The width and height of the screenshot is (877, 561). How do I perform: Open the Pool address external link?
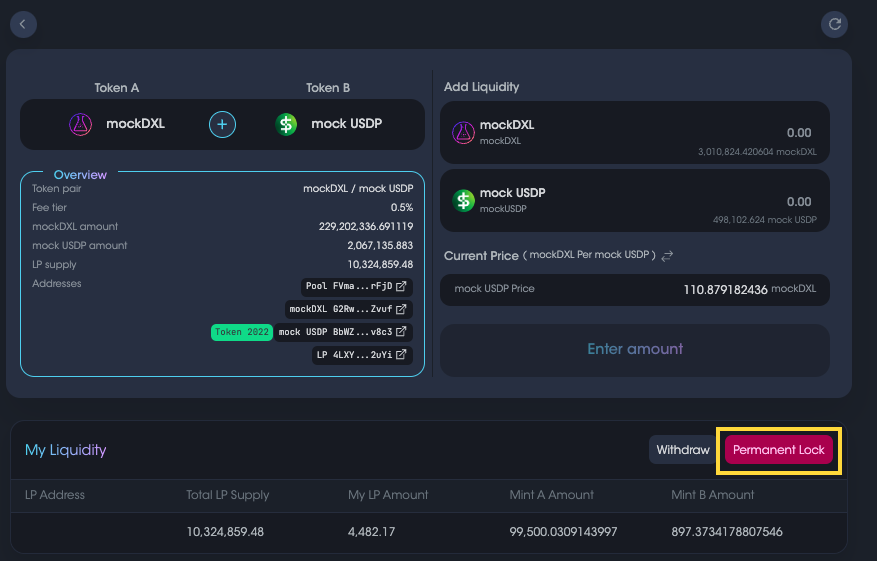[x=401, y=286]
